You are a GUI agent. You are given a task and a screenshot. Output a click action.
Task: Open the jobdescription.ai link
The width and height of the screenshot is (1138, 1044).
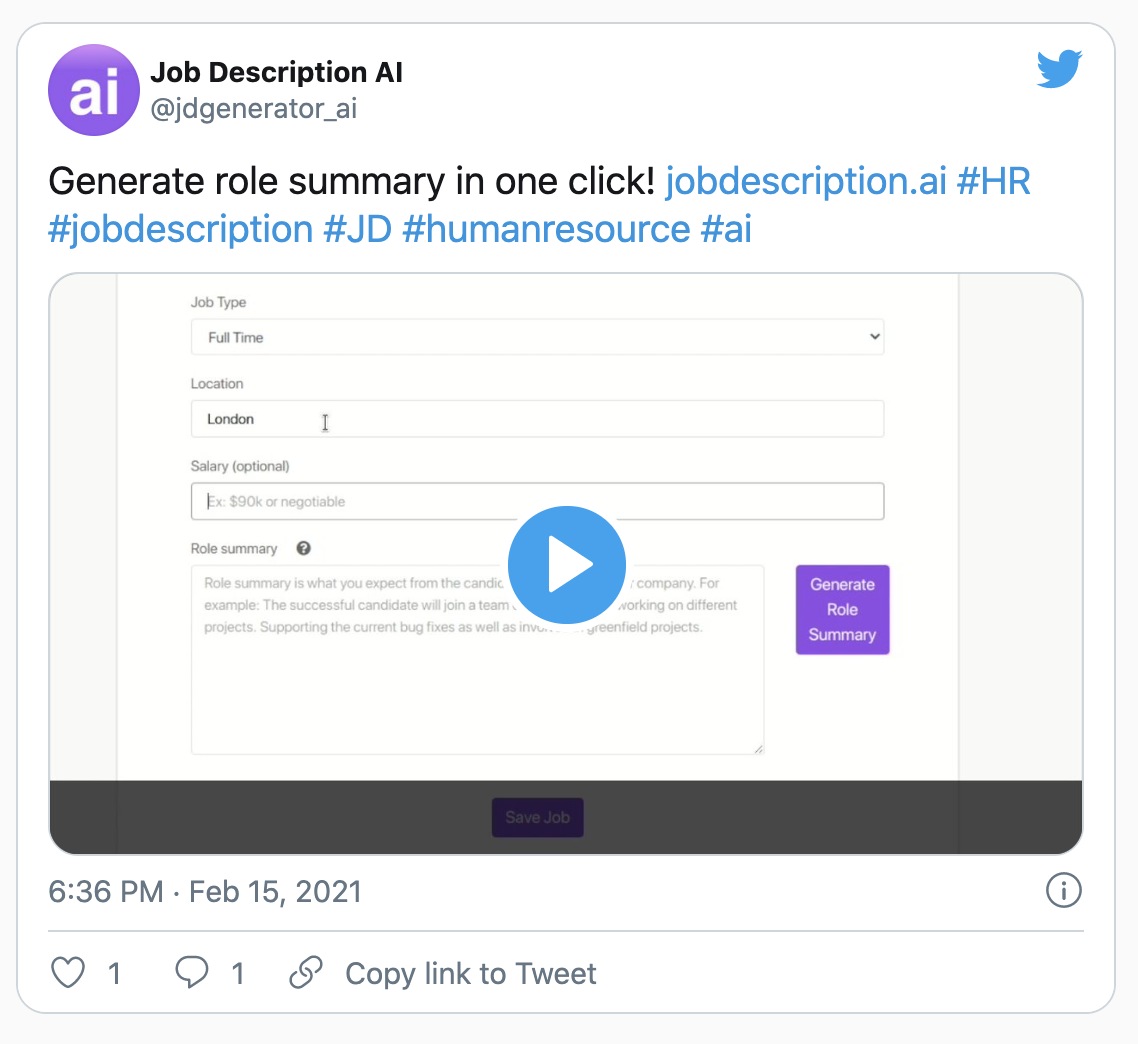(805, 182)
